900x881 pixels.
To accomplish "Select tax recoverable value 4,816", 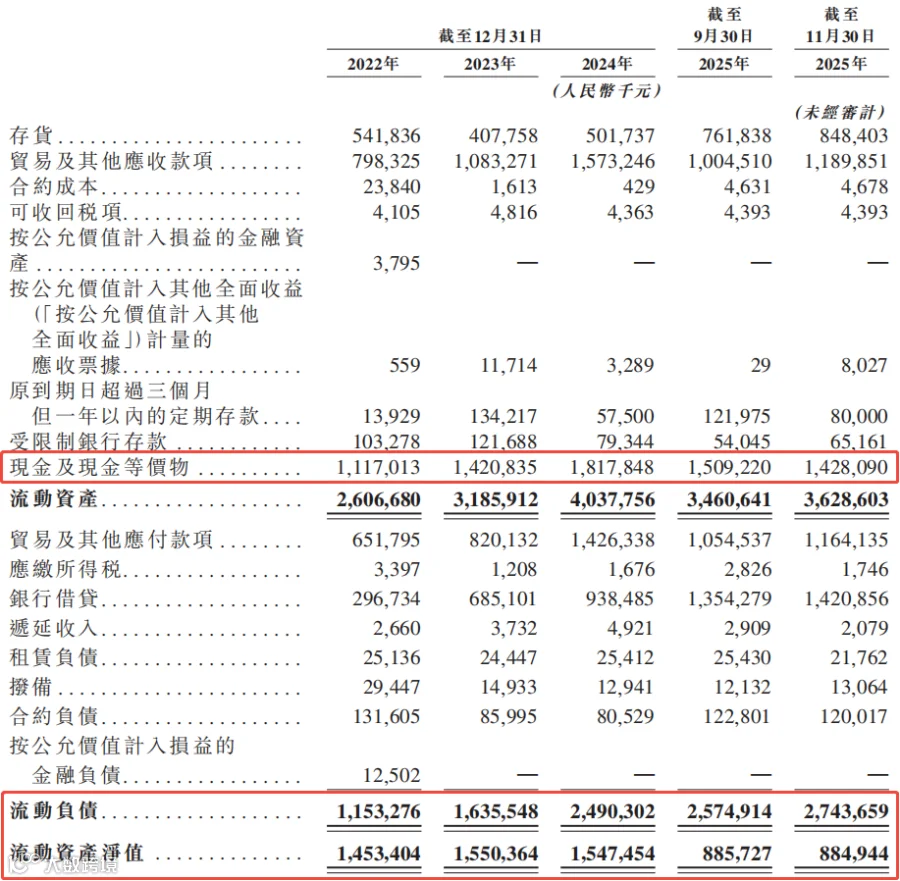I will [514, 212].
